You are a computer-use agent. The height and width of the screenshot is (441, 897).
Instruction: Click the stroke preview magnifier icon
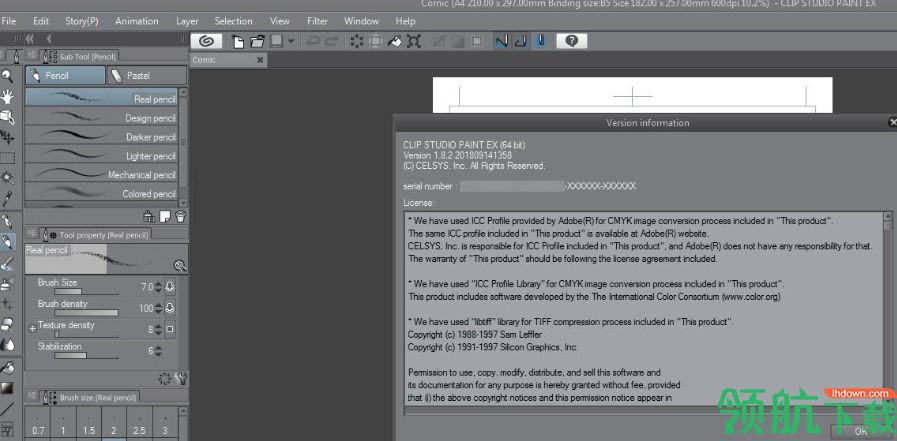180,265
